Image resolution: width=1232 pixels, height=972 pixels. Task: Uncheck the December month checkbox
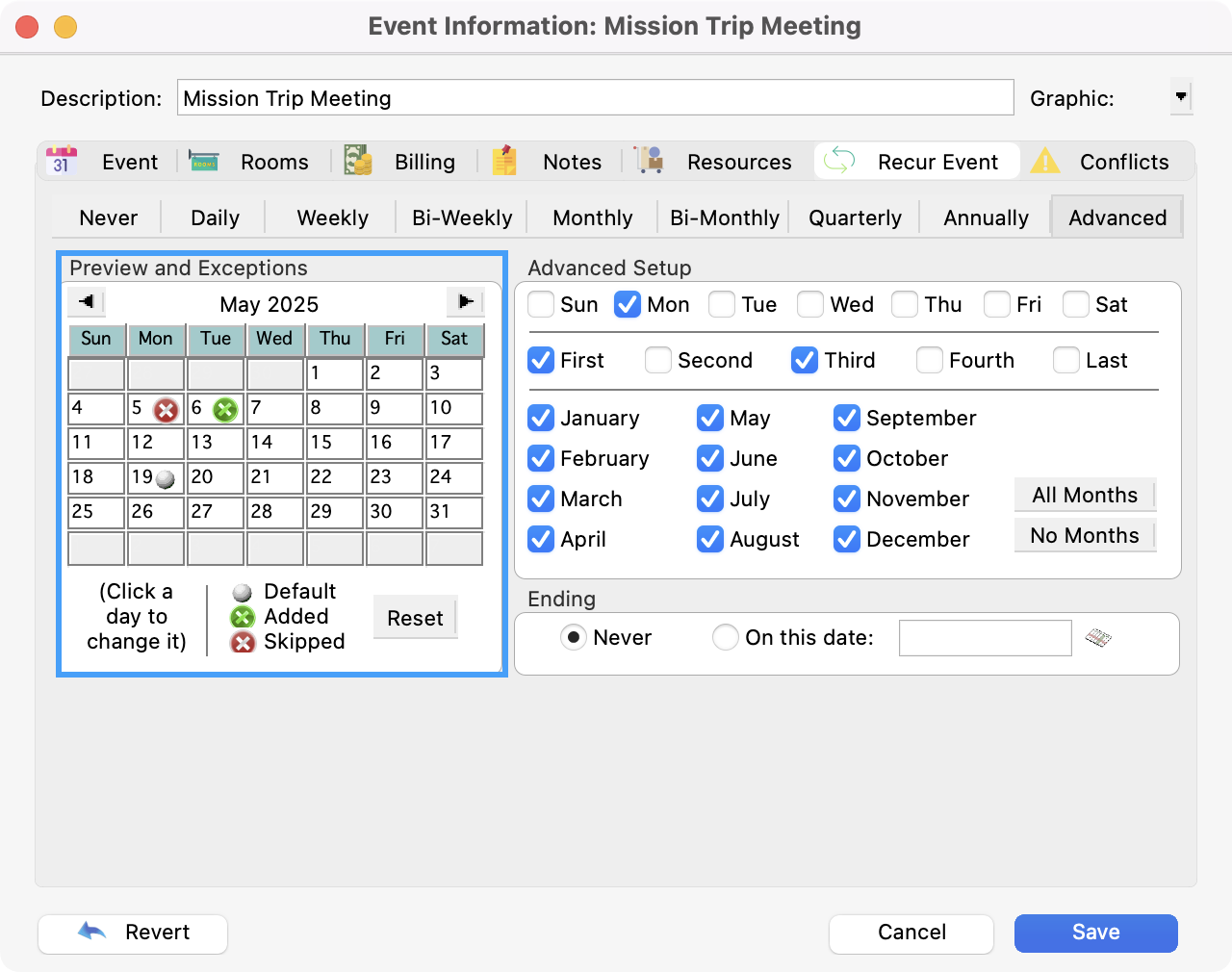click(847, 540)
